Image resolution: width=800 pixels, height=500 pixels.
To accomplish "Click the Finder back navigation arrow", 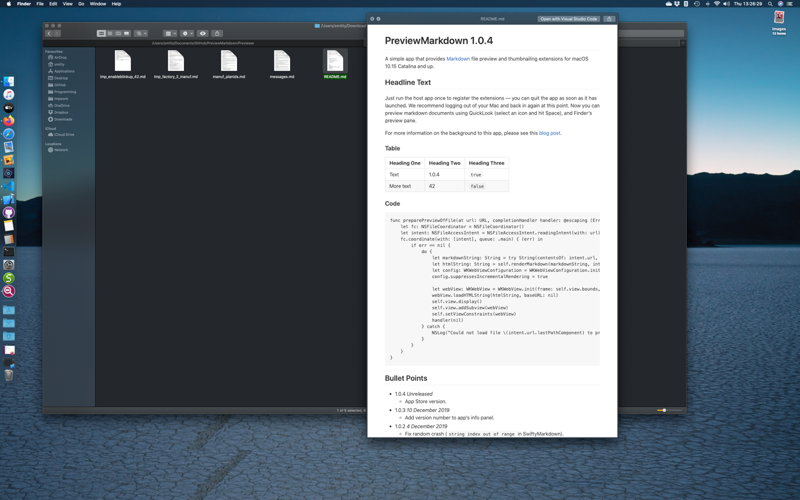I will coord(49,33).
